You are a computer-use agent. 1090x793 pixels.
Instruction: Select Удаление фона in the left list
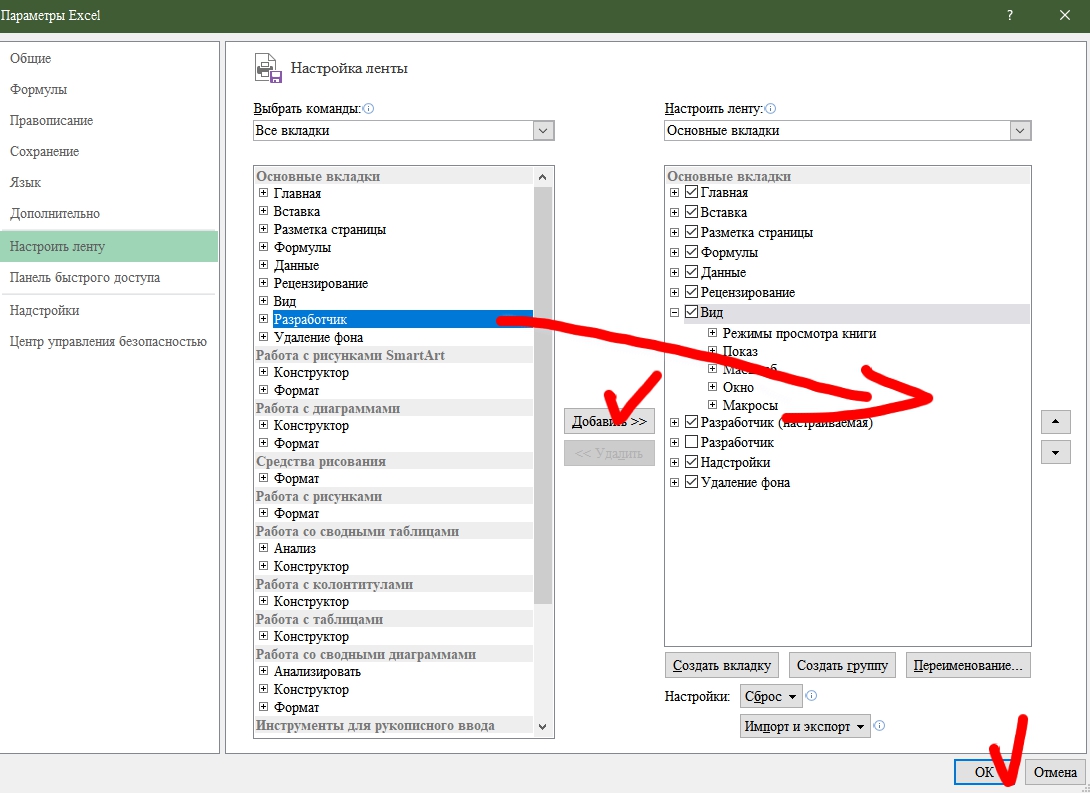click(x=318, y=337)
